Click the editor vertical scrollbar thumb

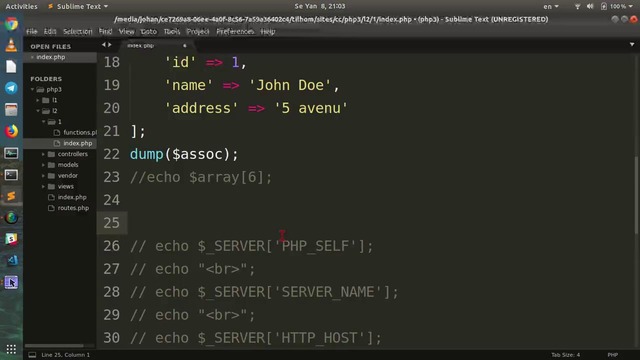coord(636,194)
